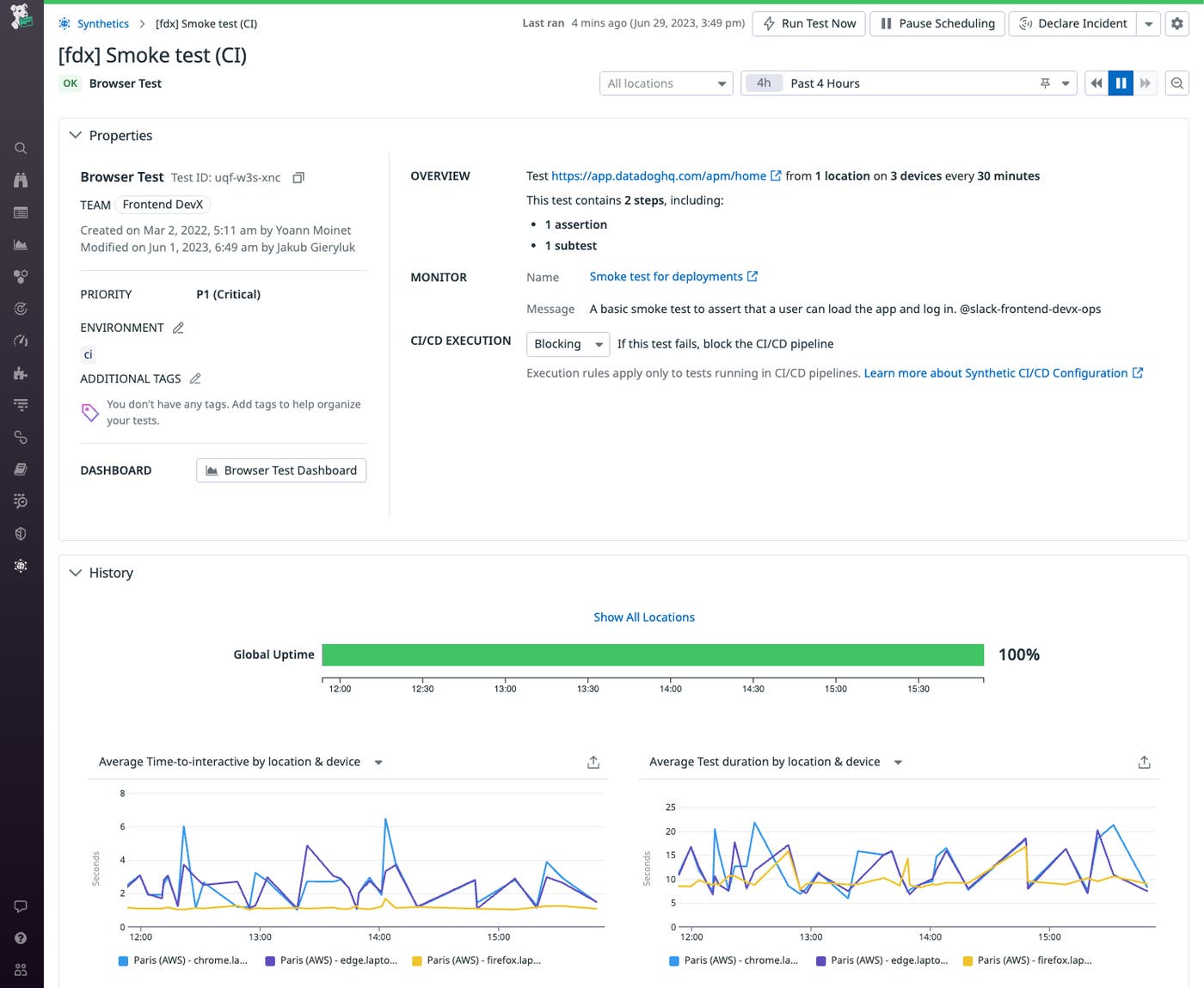Open the All locations dropdown

(666, 83)
